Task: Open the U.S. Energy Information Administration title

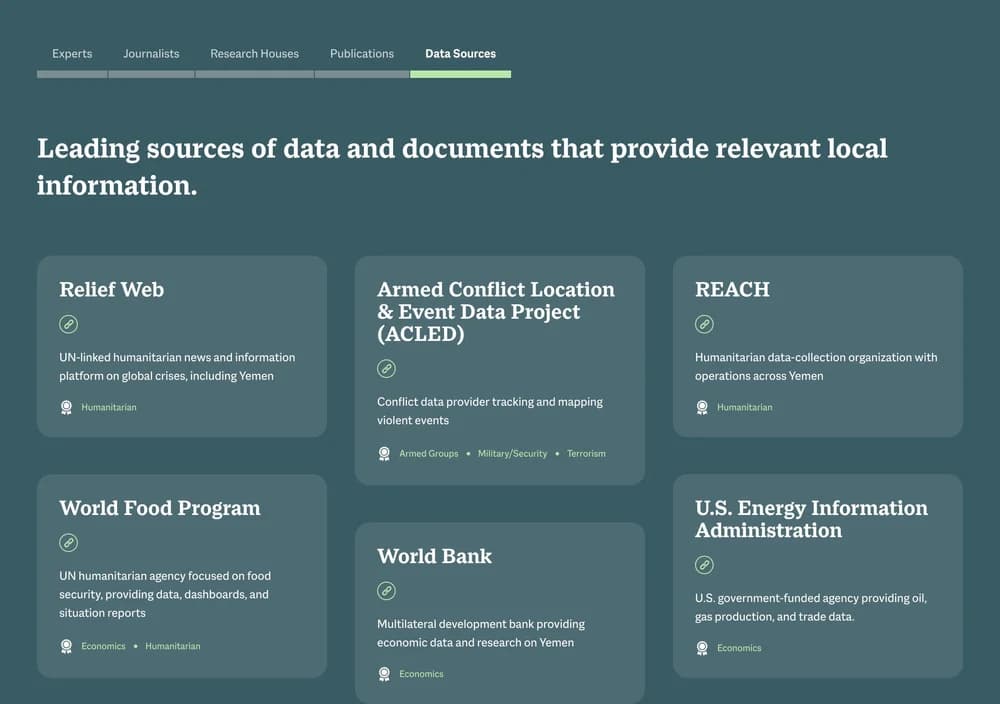Action: [x=811, y=519]
